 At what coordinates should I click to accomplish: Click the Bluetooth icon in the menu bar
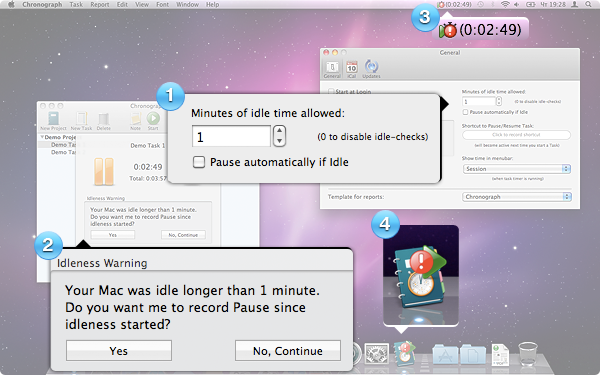click(x=493, y=5)
